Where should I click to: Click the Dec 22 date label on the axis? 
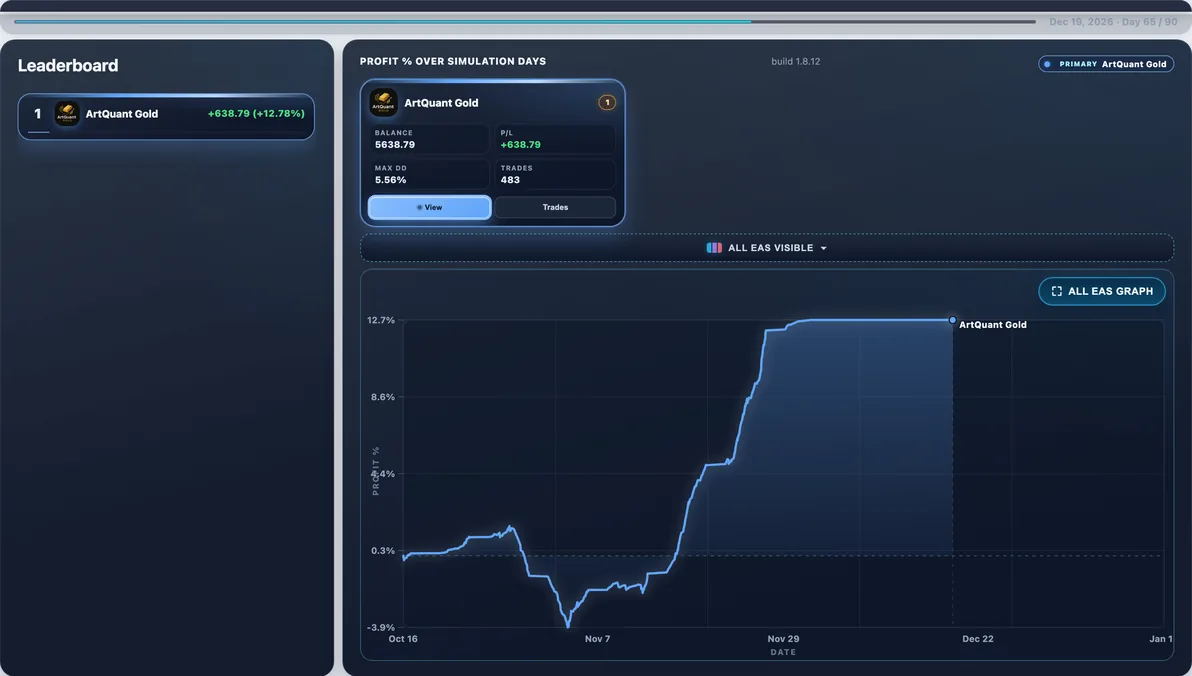tap(978, 639)
